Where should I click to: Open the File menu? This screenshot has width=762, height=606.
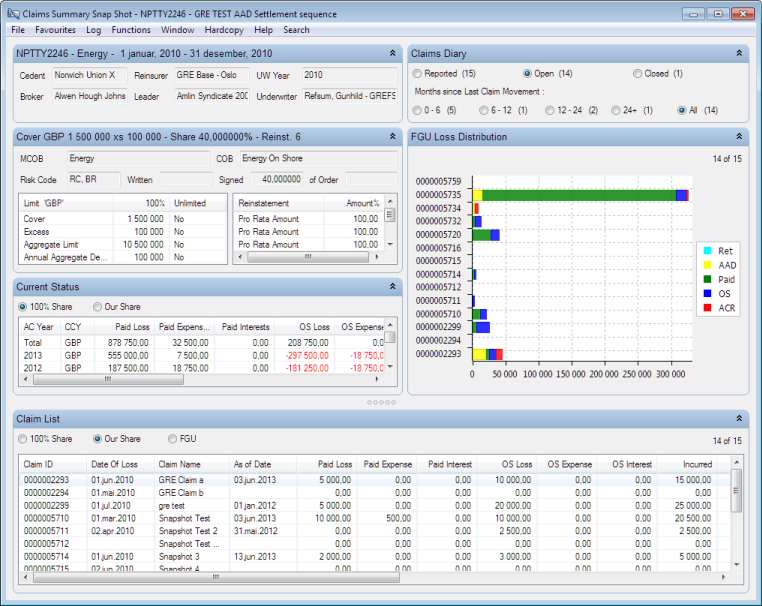point(18,30)
